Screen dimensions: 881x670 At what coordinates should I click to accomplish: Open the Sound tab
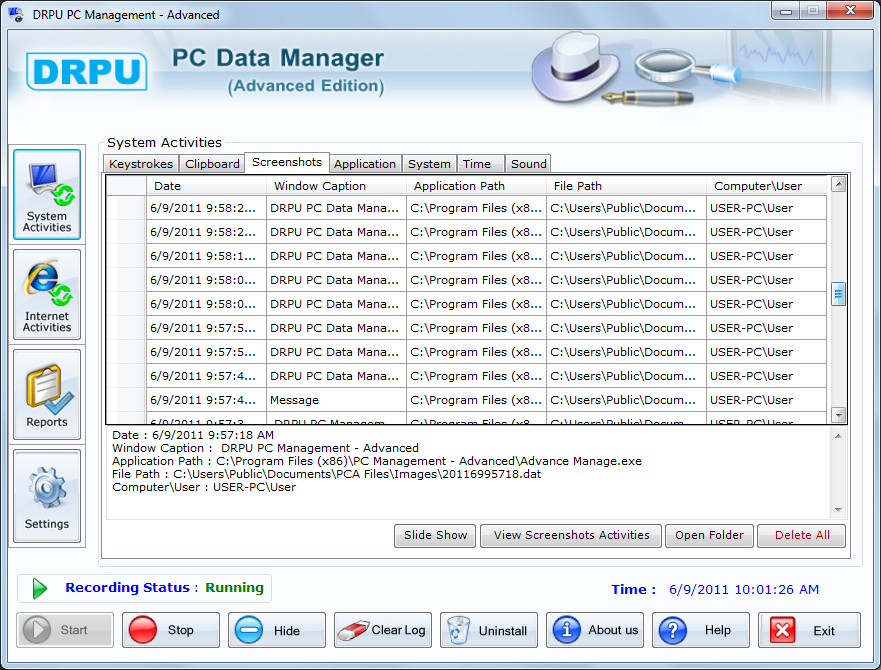[x=528, y=164]
